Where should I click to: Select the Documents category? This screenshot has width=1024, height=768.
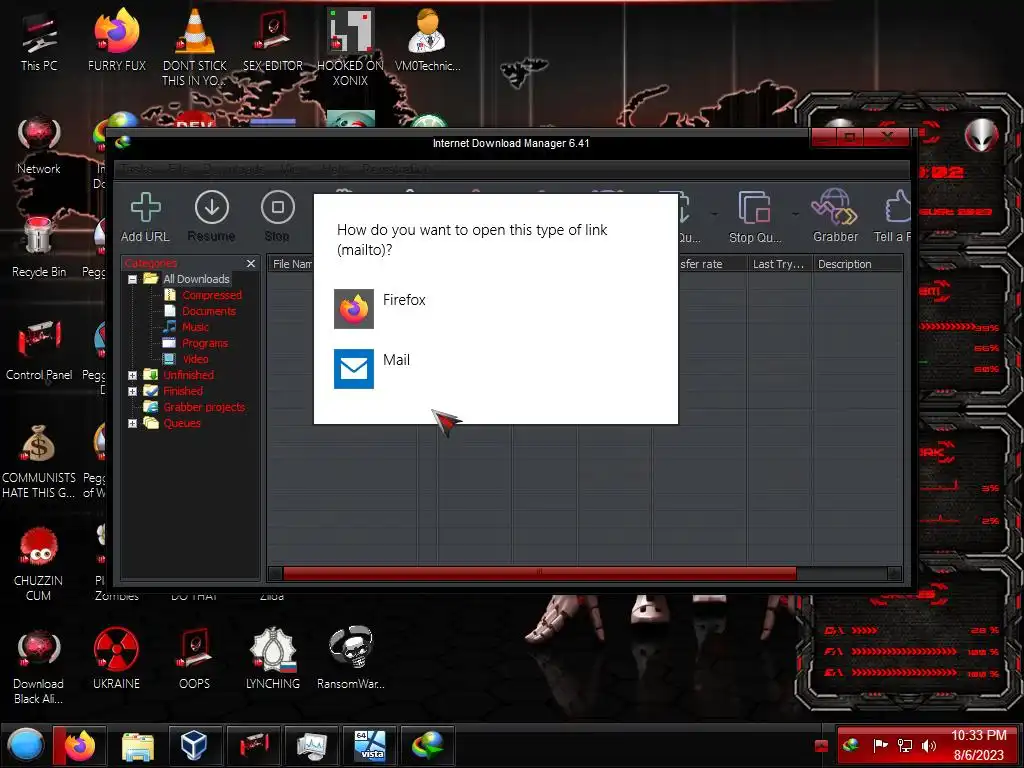208,311
